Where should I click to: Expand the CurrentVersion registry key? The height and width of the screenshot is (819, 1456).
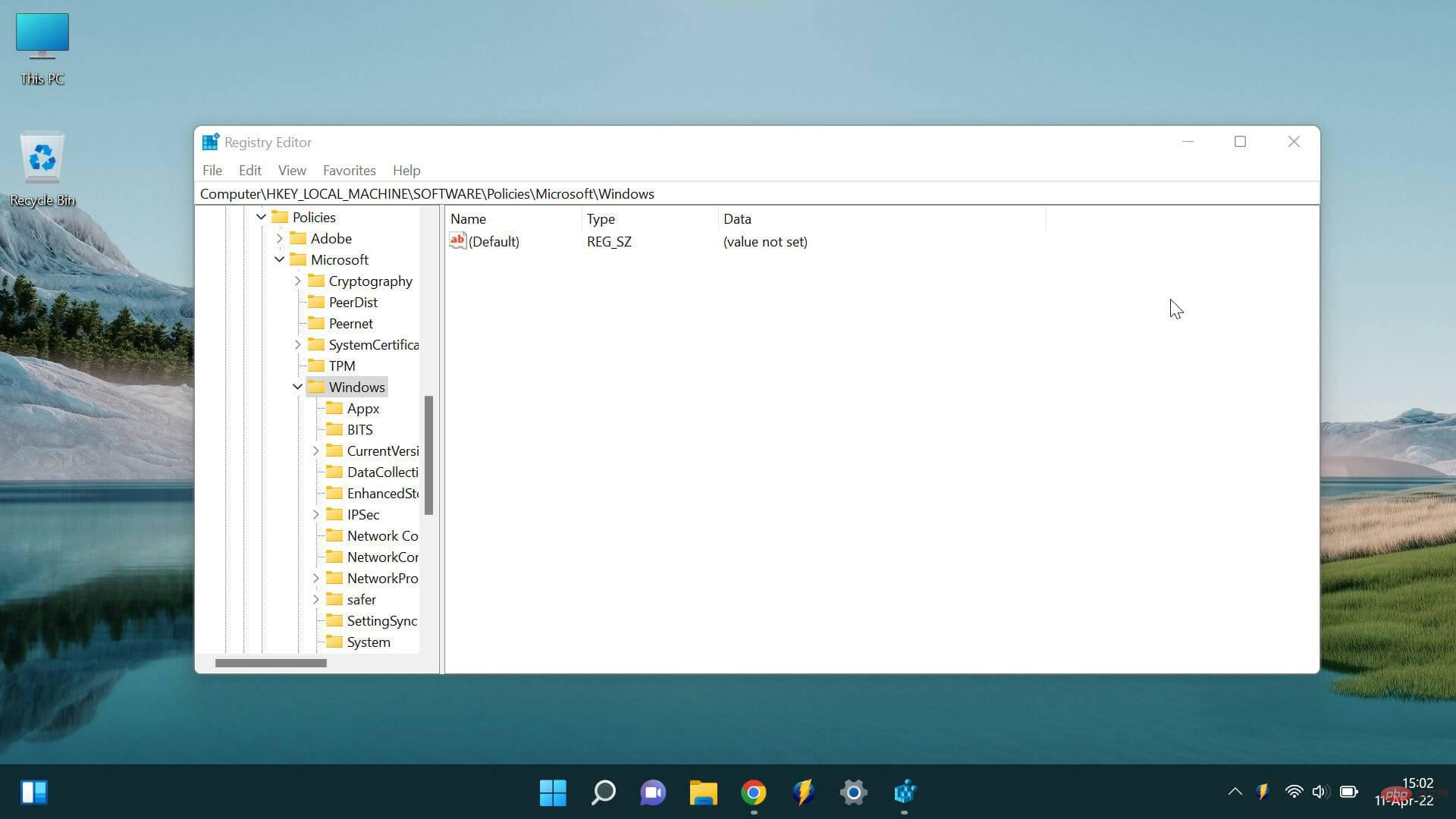316,450
